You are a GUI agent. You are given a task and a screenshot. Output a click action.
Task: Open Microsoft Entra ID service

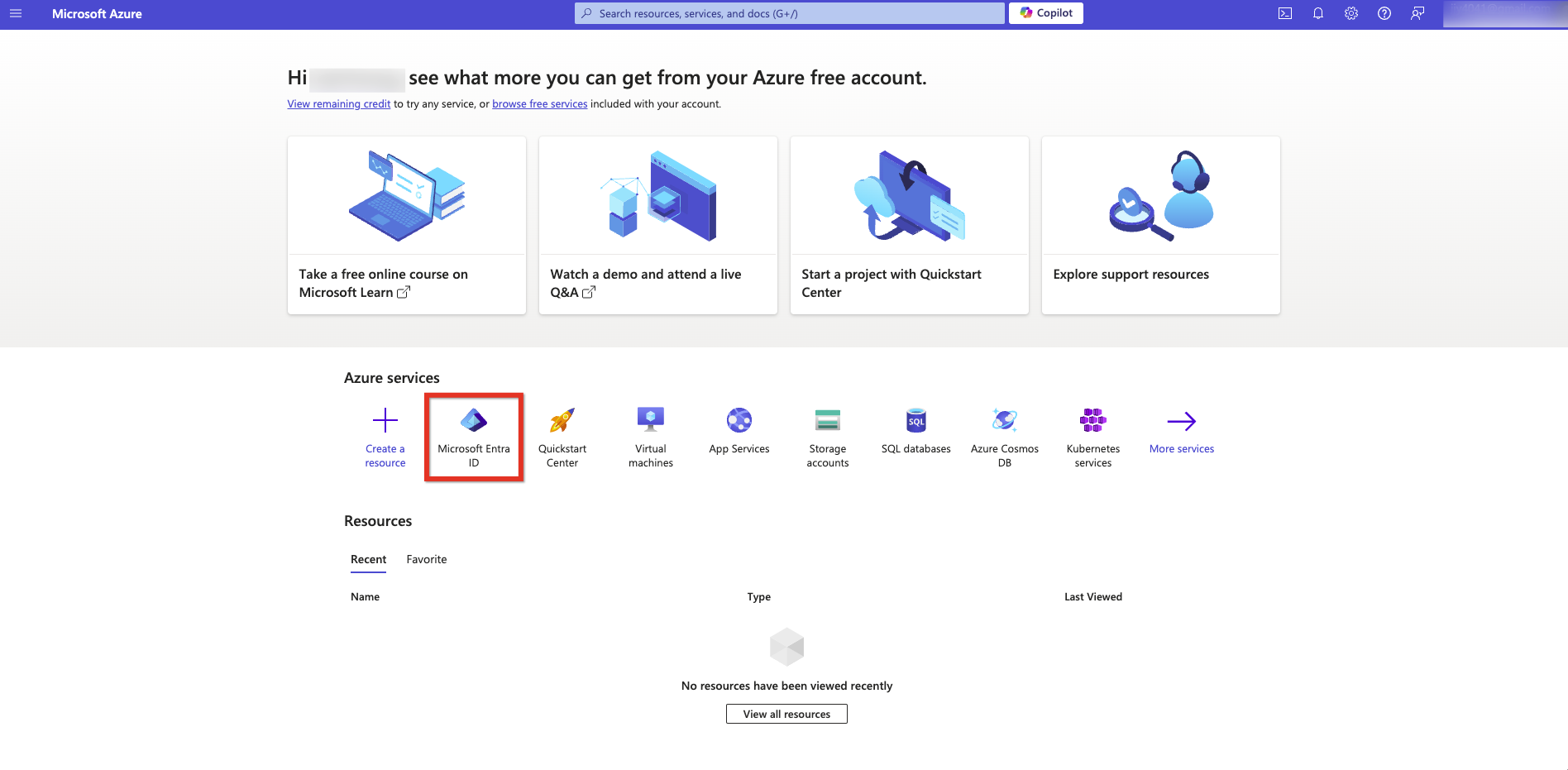coord(474,437)
